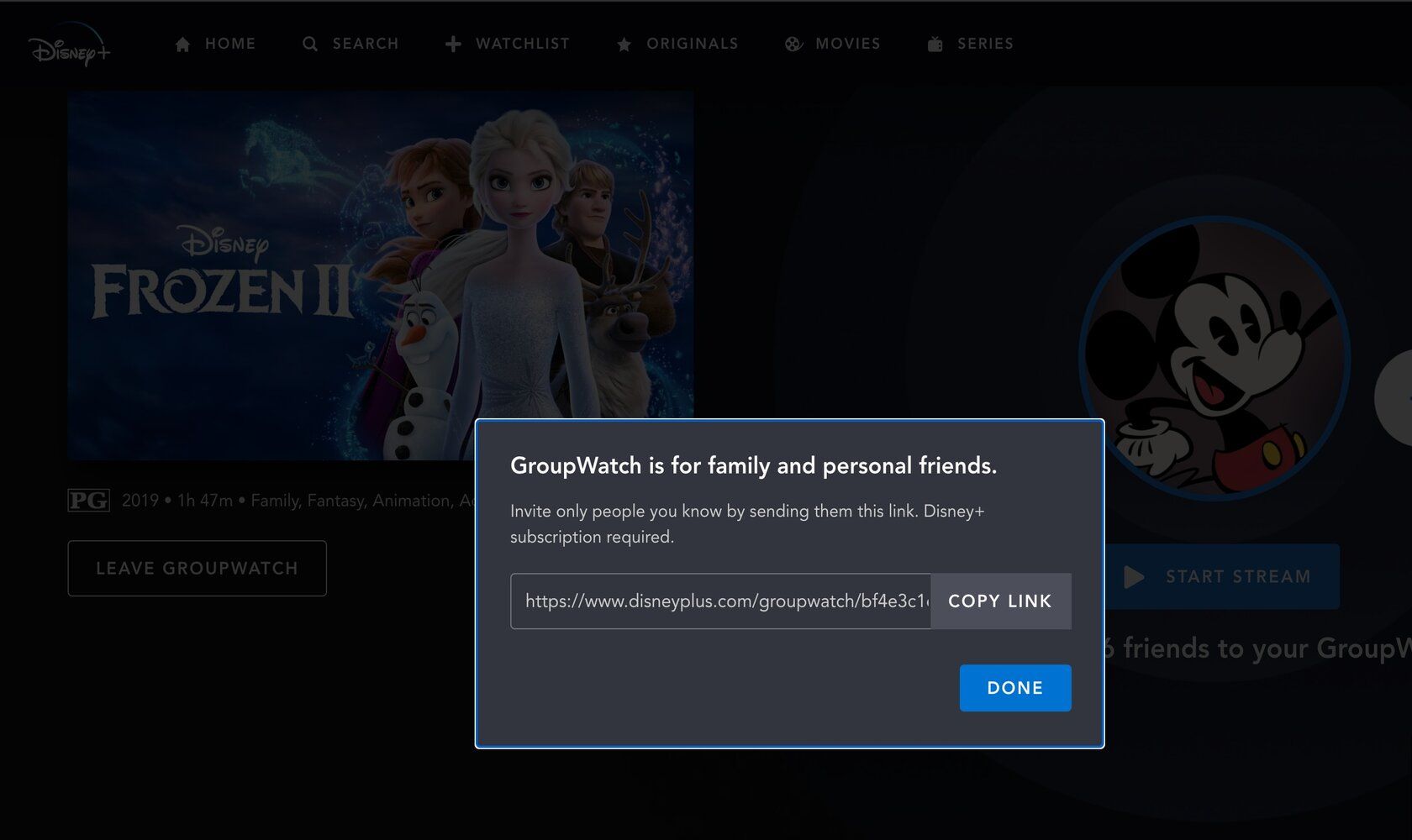
Task: Click the Leave GroupWatch button
Action: pos(198,569)
